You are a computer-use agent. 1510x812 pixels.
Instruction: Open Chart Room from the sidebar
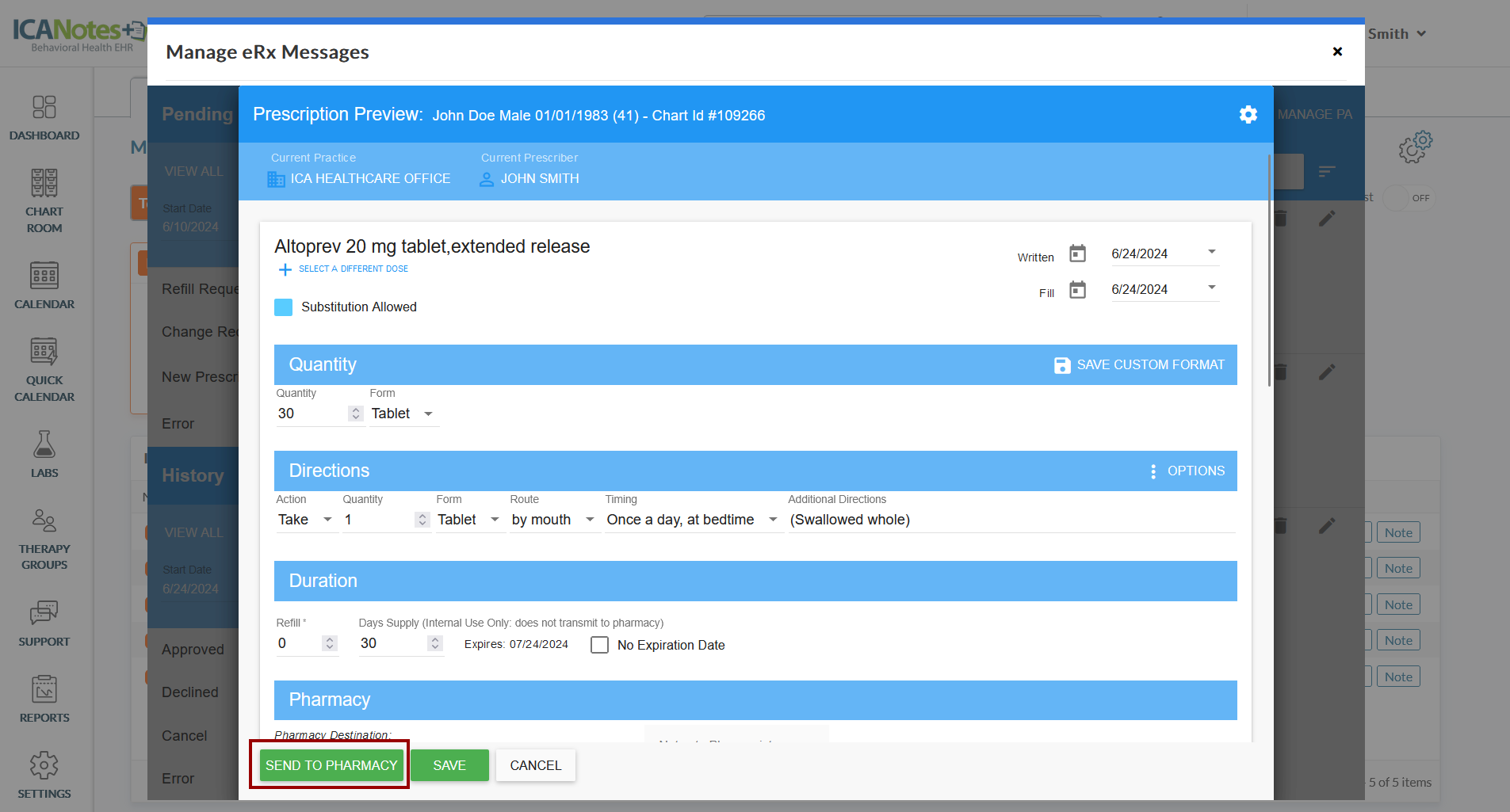(x=44, y=201)
